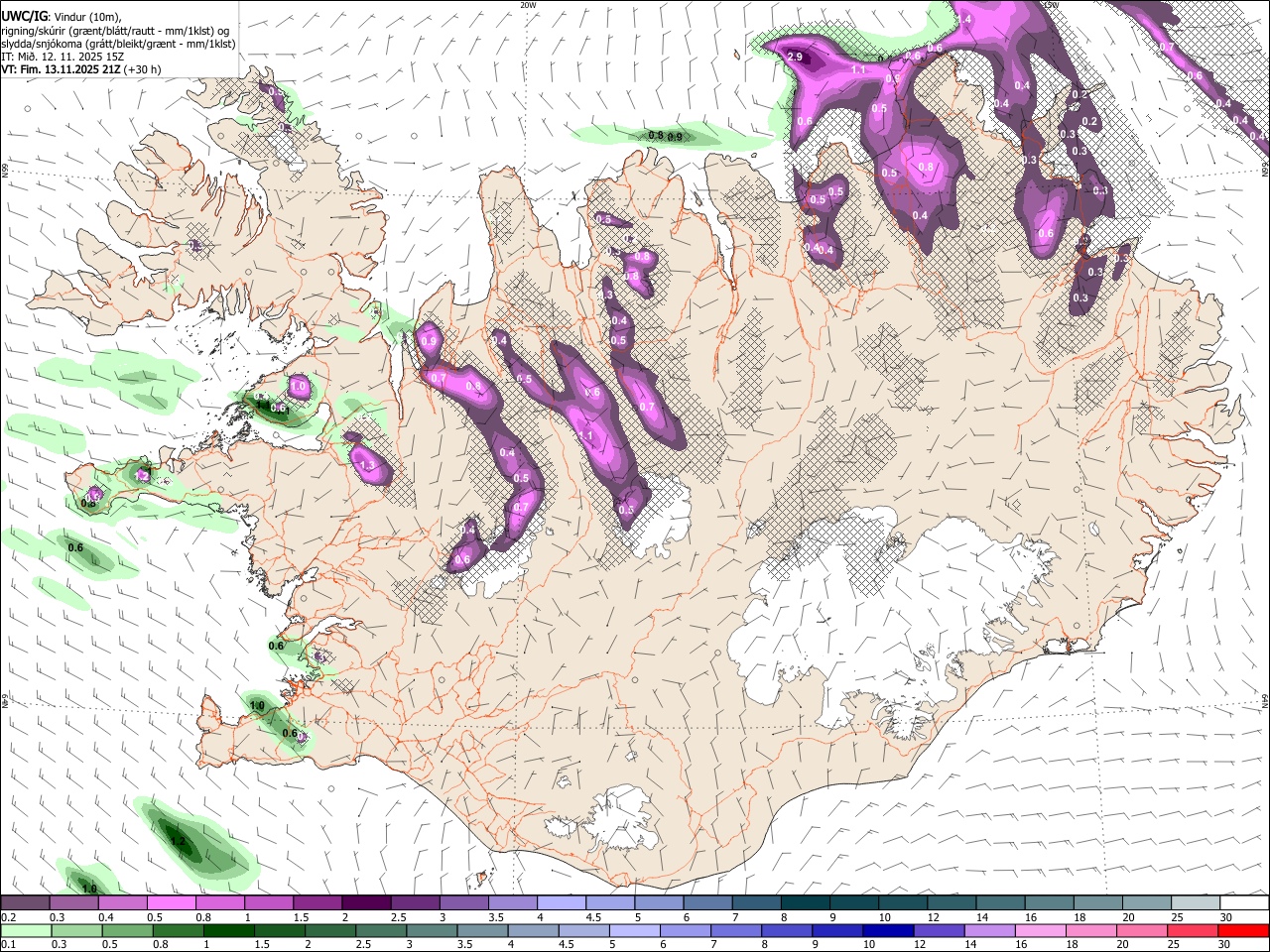Click the rain legend tick label '0.1'
The width and height of the screenshot is (1270, 952).
point(9,944)
